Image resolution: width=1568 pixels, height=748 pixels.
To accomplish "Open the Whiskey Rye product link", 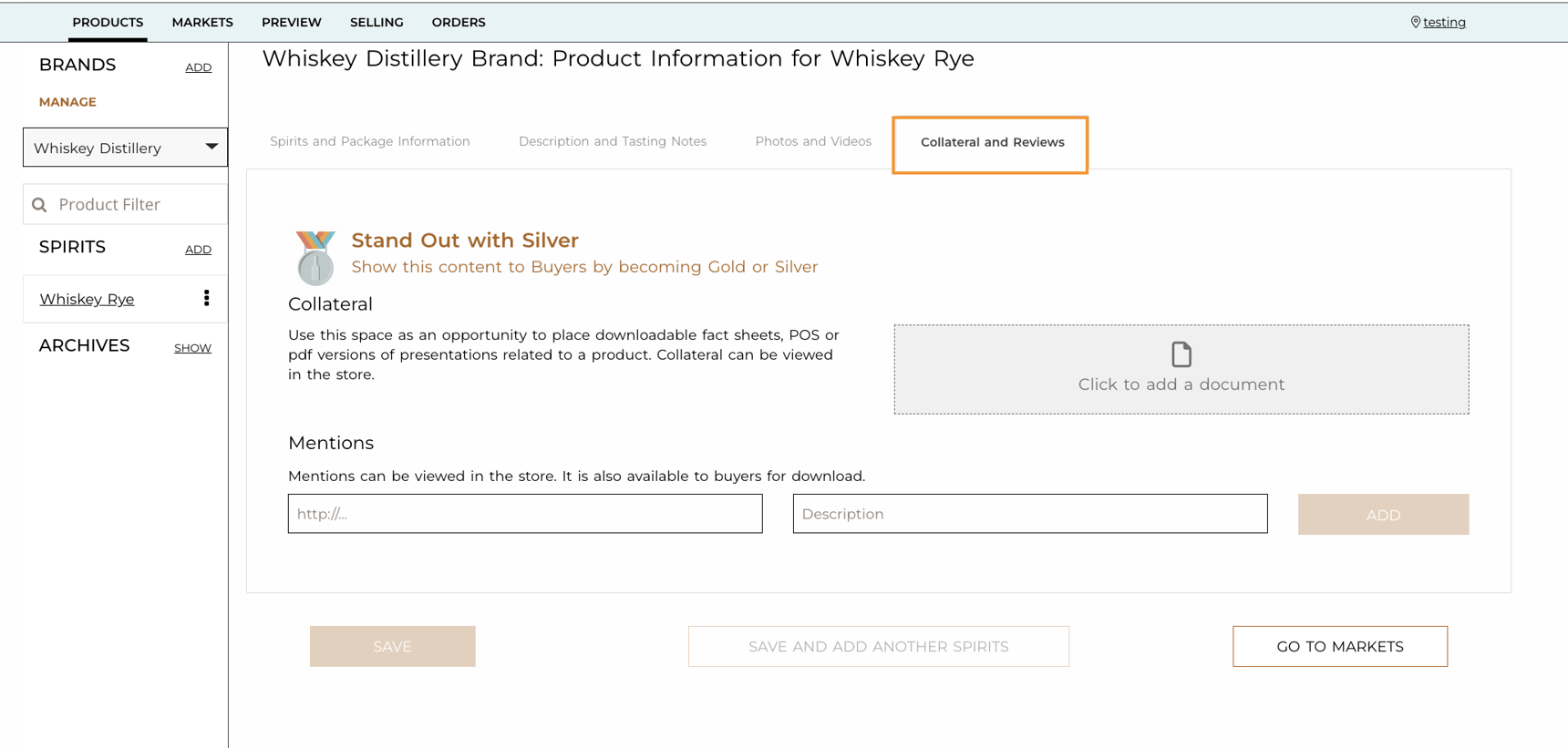I will tap(87, 299).
